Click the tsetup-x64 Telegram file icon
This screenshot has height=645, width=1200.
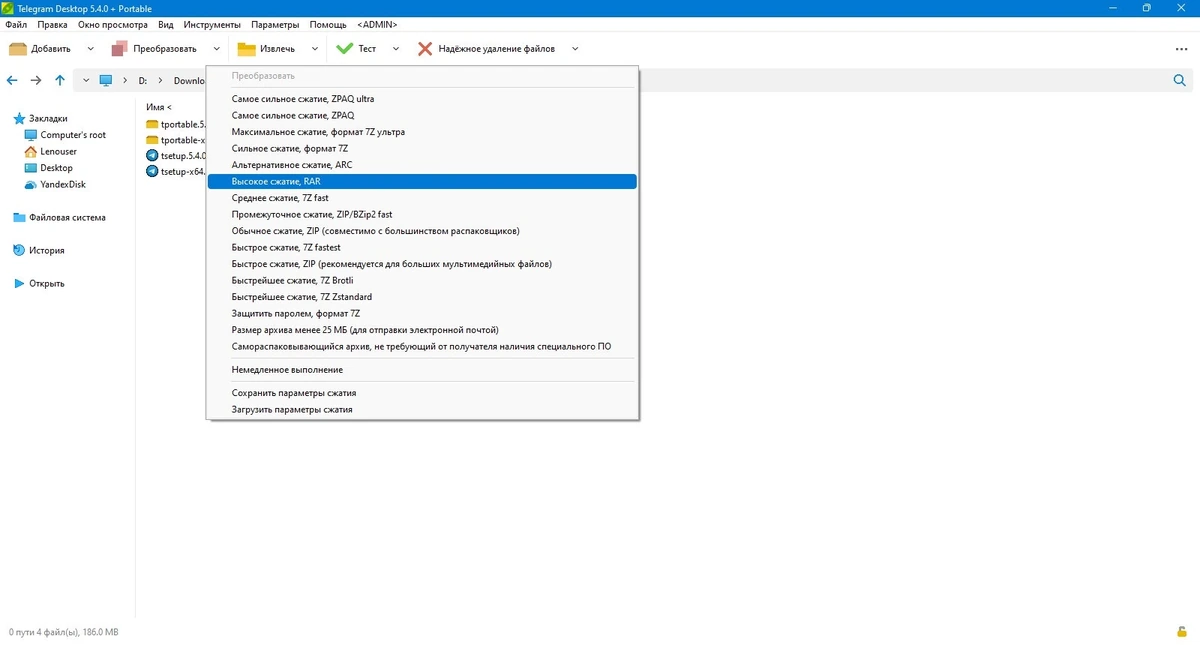click(x=152, y=171)
